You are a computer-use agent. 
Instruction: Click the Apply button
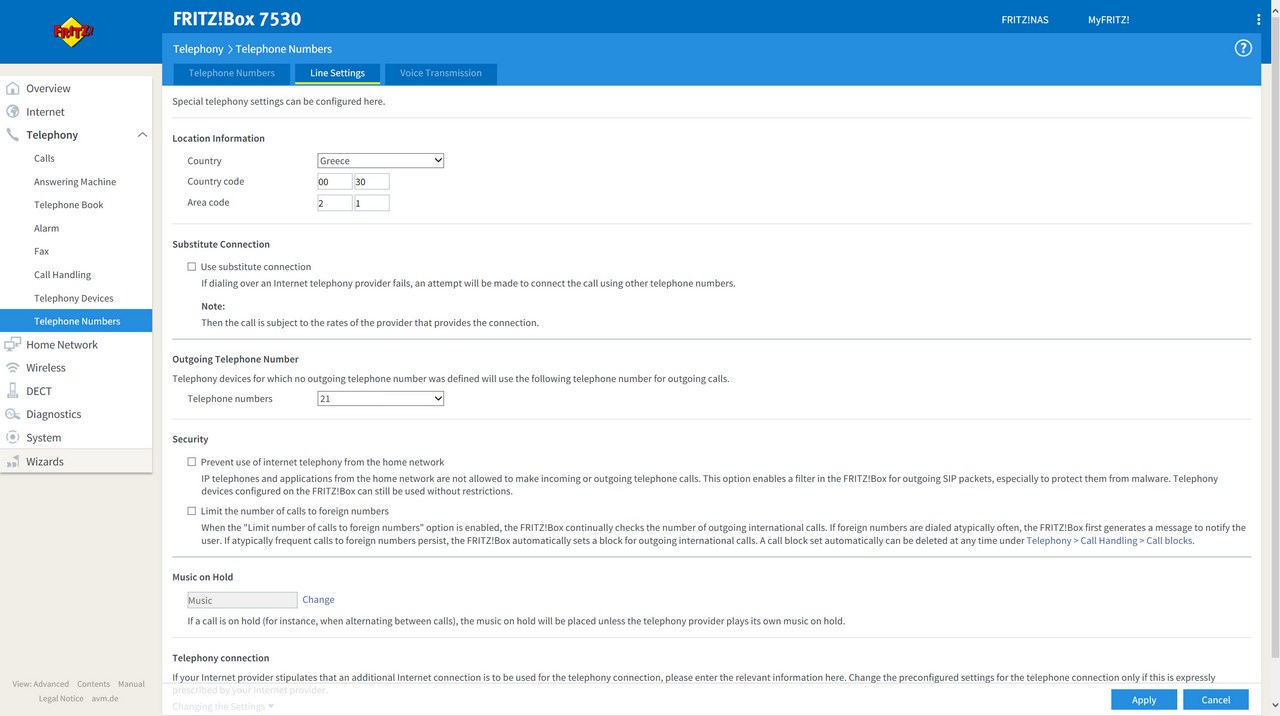coord(1144,700)
